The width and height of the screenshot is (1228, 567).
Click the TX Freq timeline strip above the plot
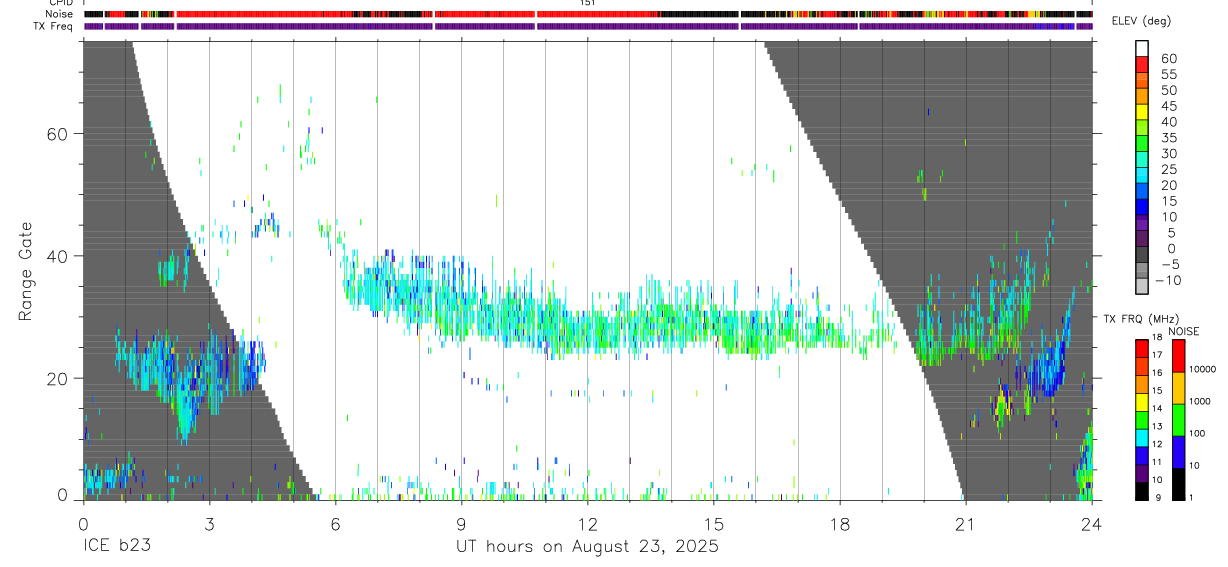[588, 26]
